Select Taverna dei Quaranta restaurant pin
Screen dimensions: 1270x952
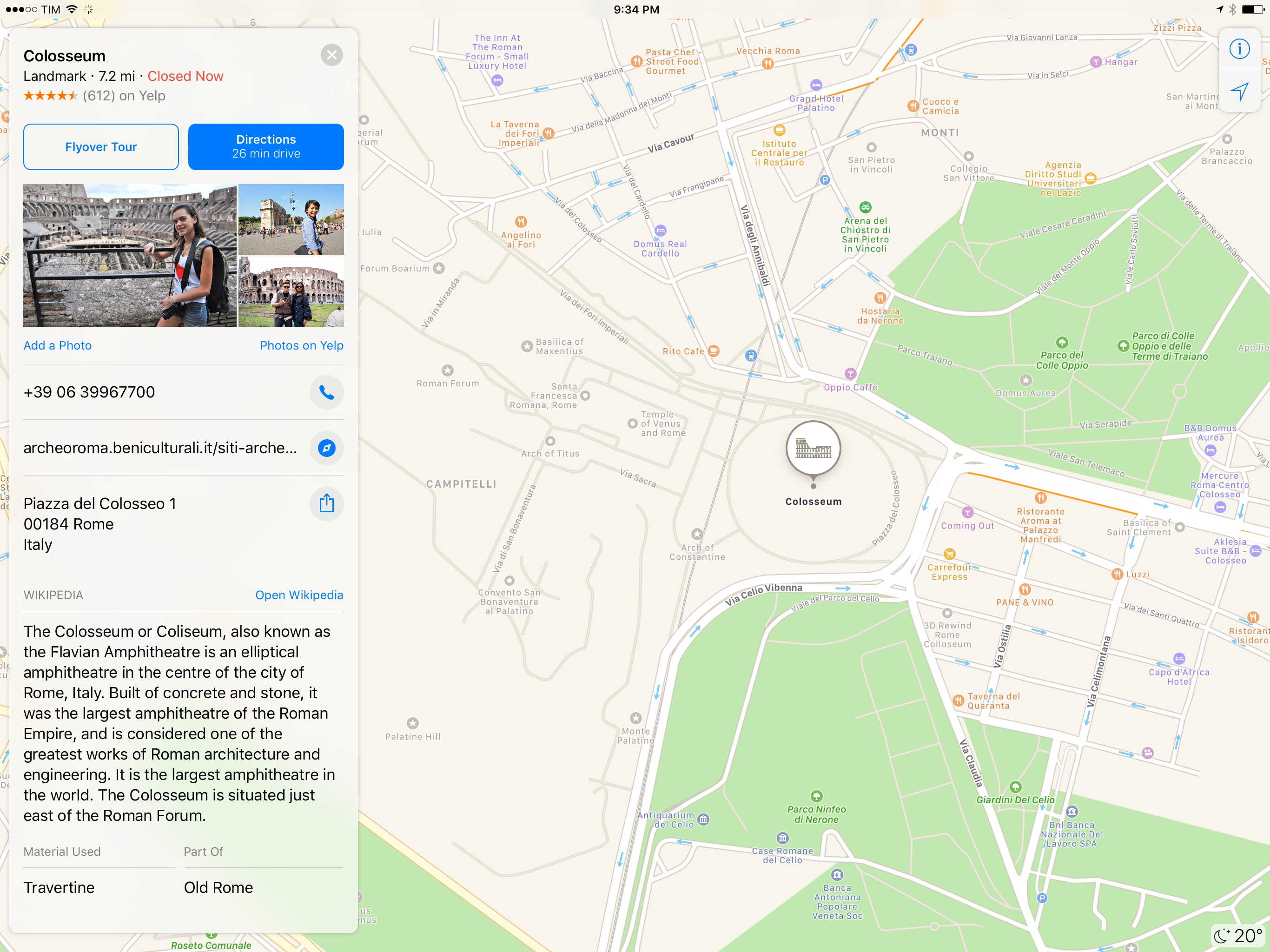pos(958,701)
